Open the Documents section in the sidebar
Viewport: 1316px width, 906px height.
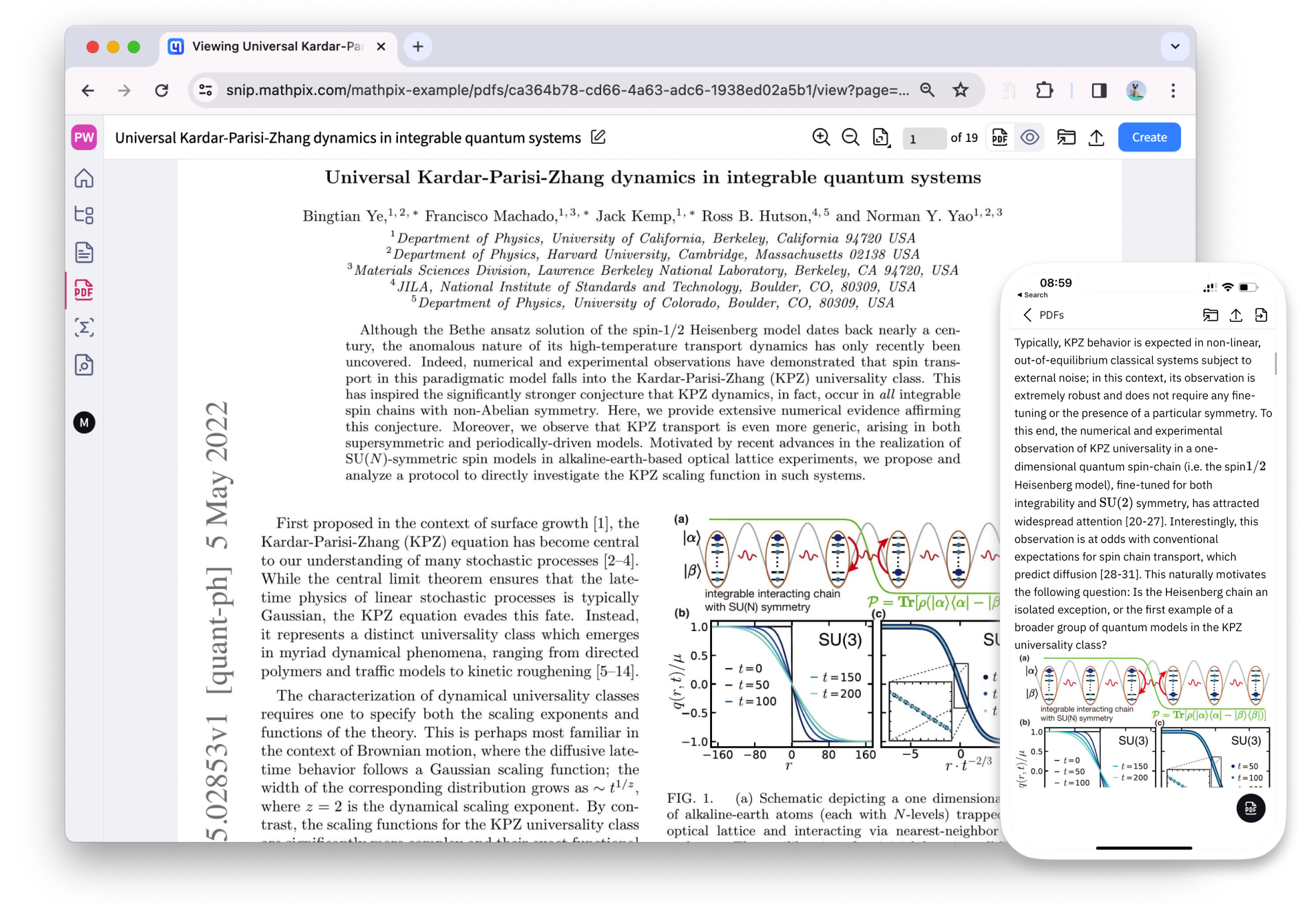click(x=84, y=252)
